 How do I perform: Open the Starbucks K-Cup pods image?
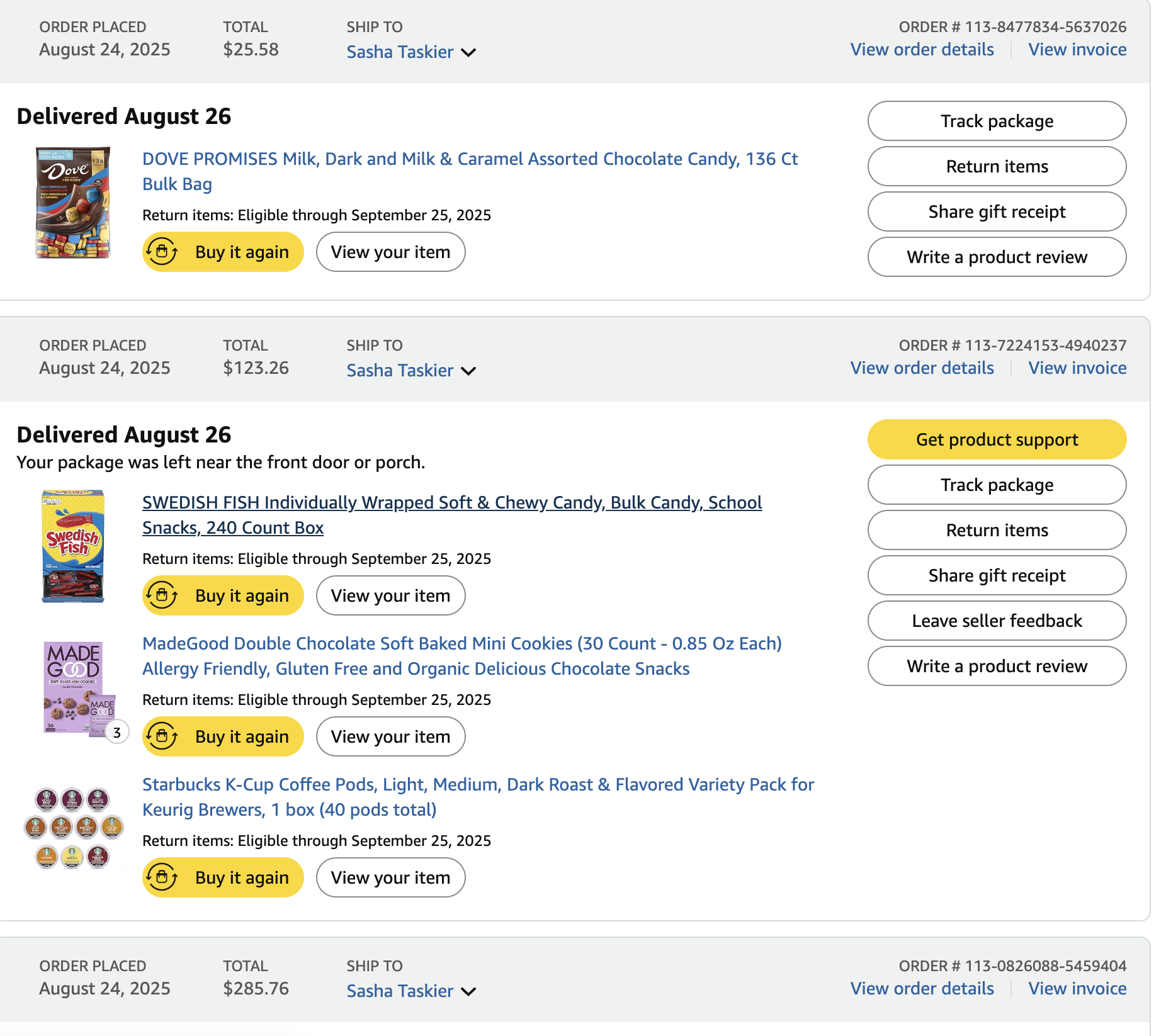click(x=73, y=828)
